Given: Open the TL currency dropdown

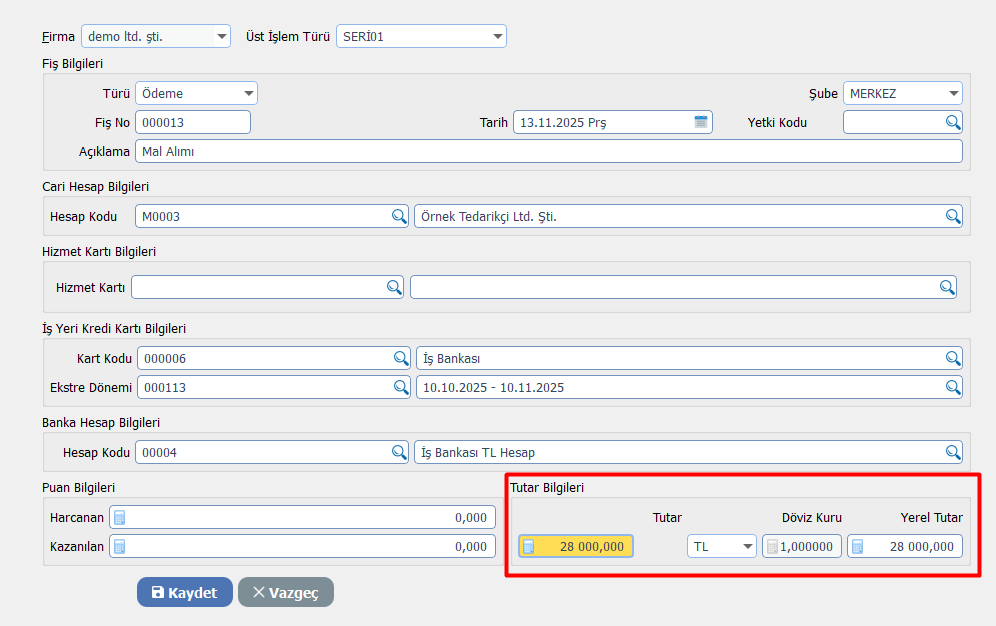Looking at the screenshot, I should [x=746, y=546].
